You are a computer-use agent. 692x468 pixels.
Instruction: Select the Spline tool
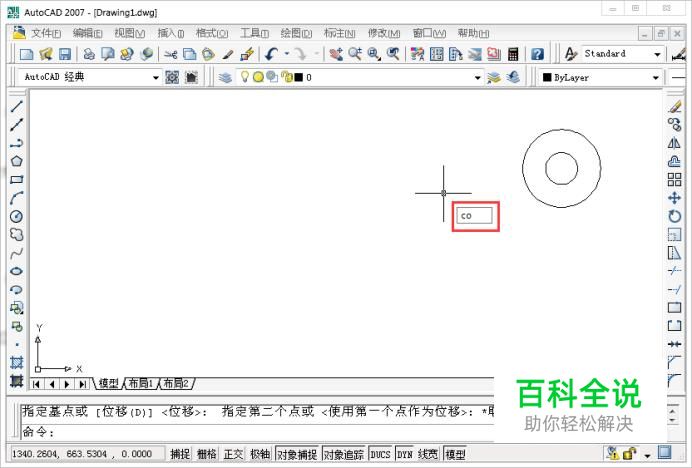(x=16, y=253)
